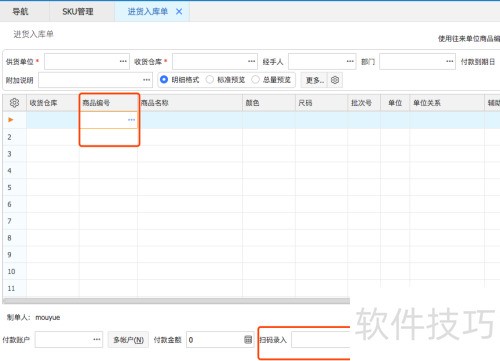Viewport: 500px width, 361px height.
Task: Select the 明细格式 radio button
Action: tap(164, 80)
